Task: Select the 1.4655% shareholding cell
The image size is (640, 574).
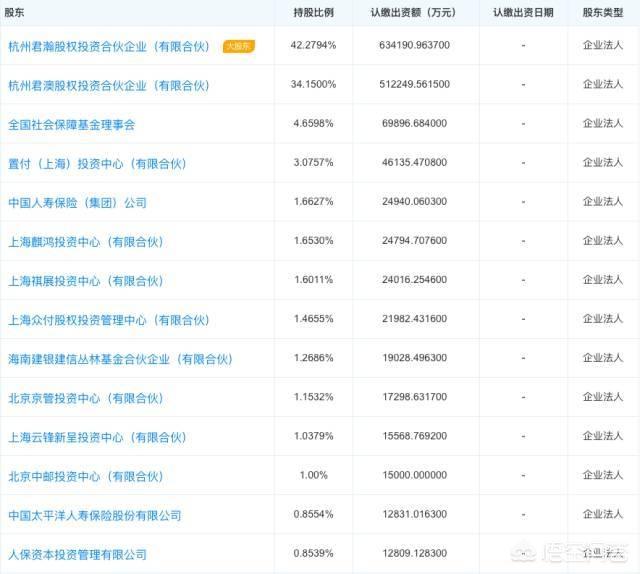Action: click(313, 318)
